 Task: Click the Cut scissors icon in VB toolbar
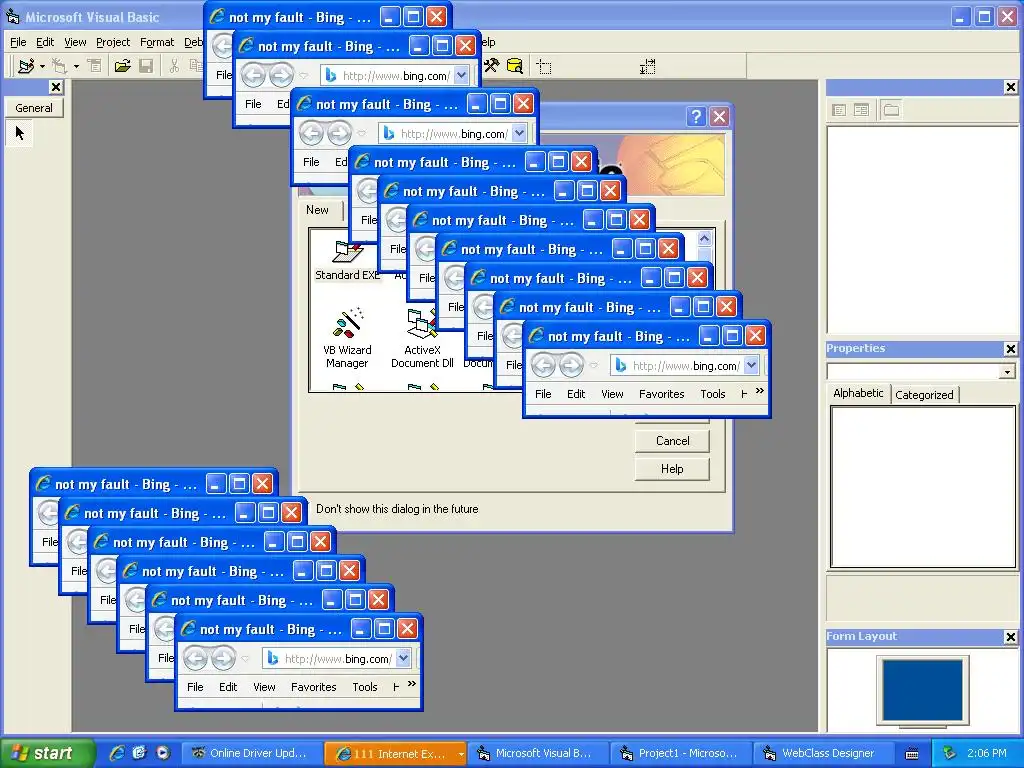[x=174, y=66]
